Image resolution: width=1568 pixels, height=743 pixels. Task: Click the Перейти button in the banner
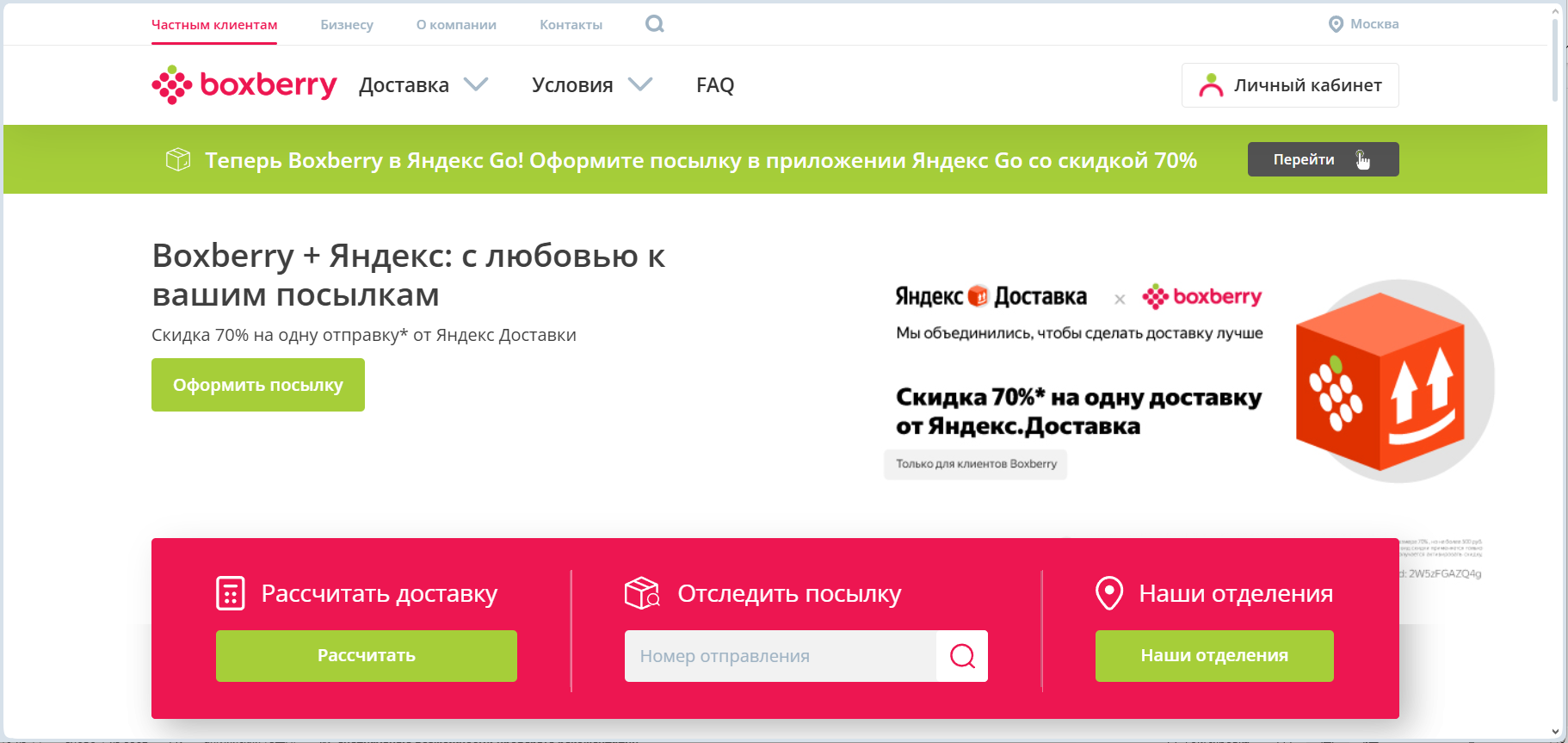(x=1324, y=159)
